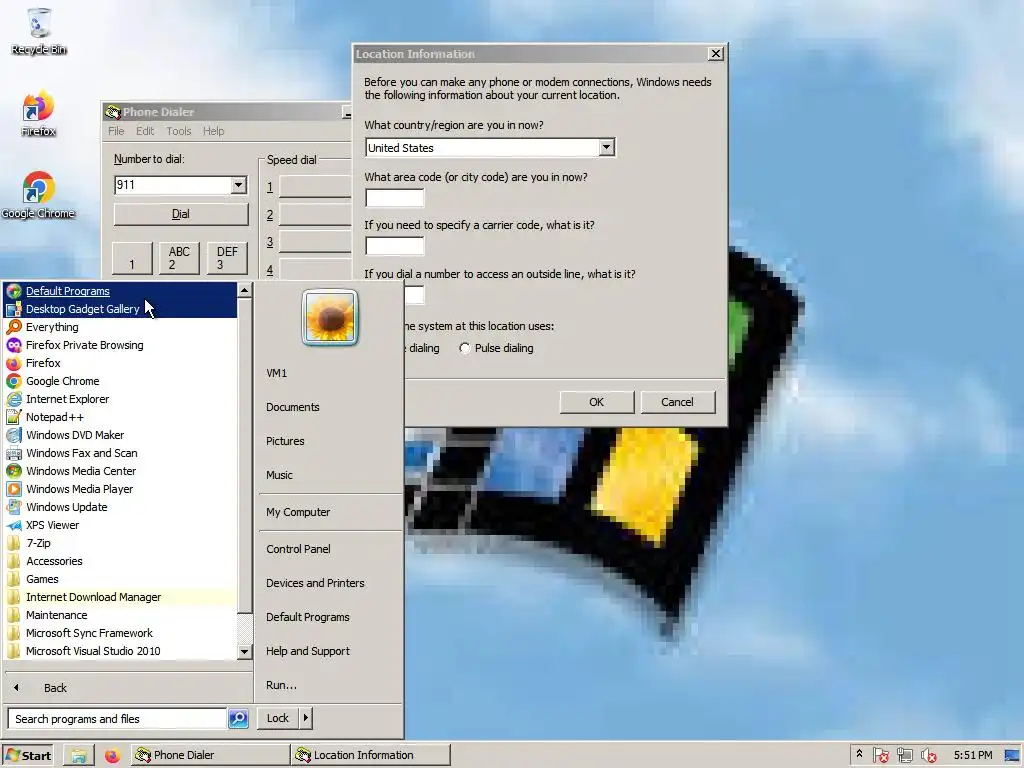Expand the Maintenance folder

(120, 615)
